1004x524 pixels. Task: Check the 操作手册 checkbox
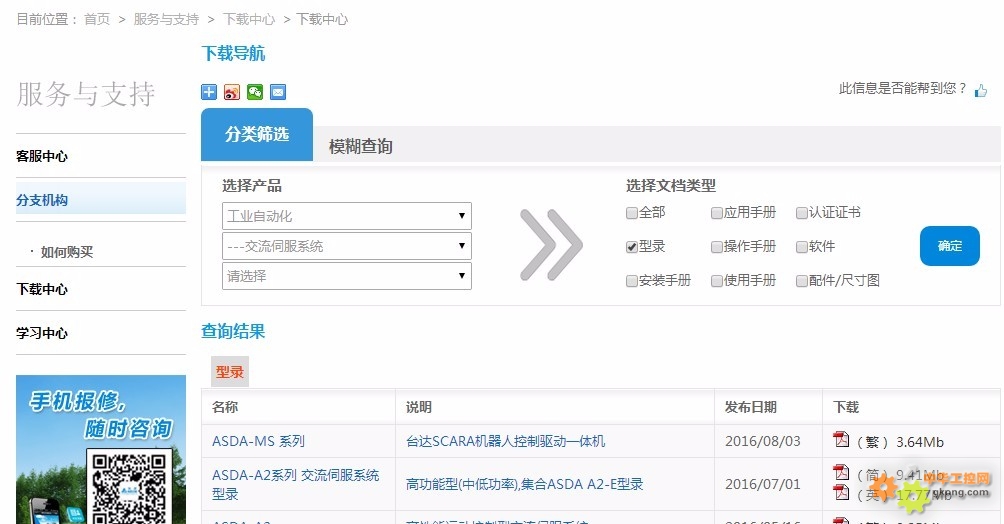(717, 247)
